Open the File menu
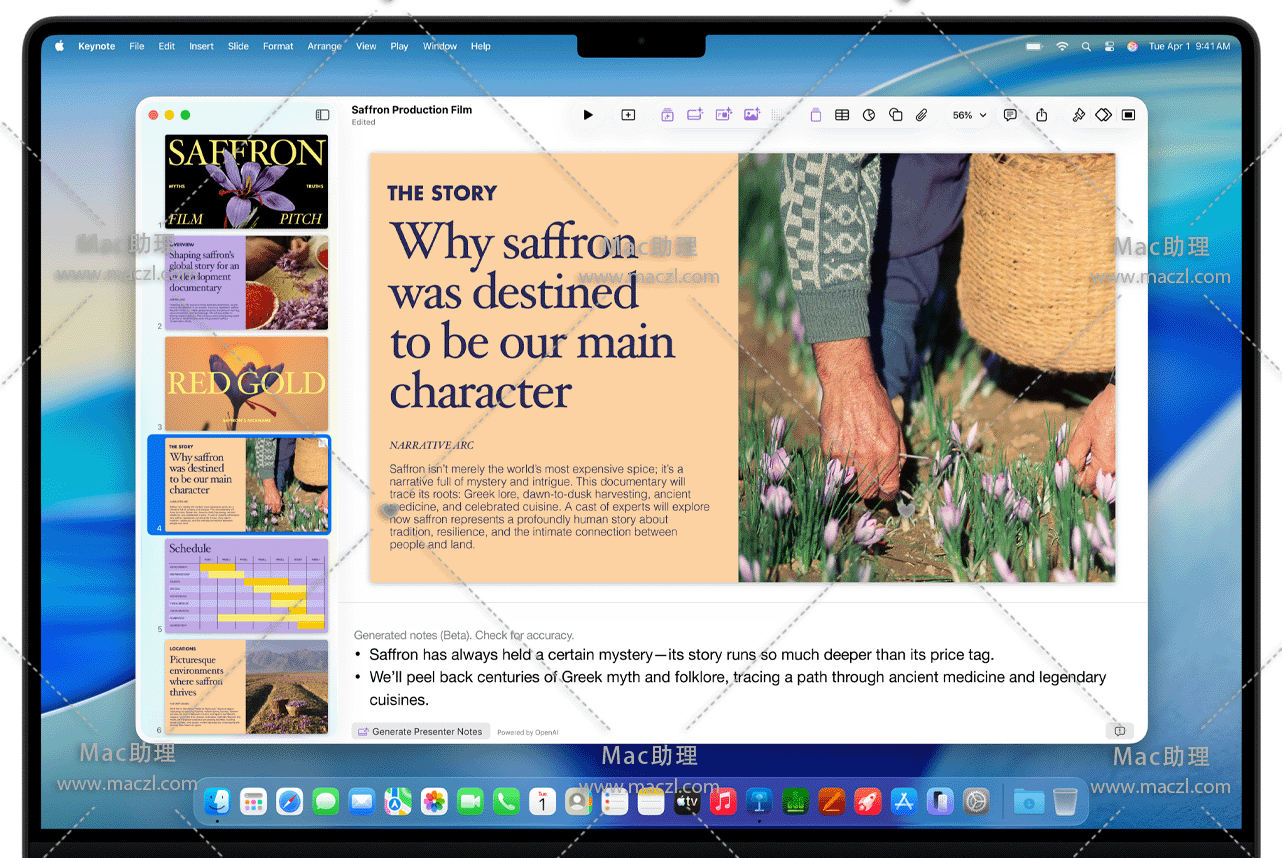 point(137,46)
